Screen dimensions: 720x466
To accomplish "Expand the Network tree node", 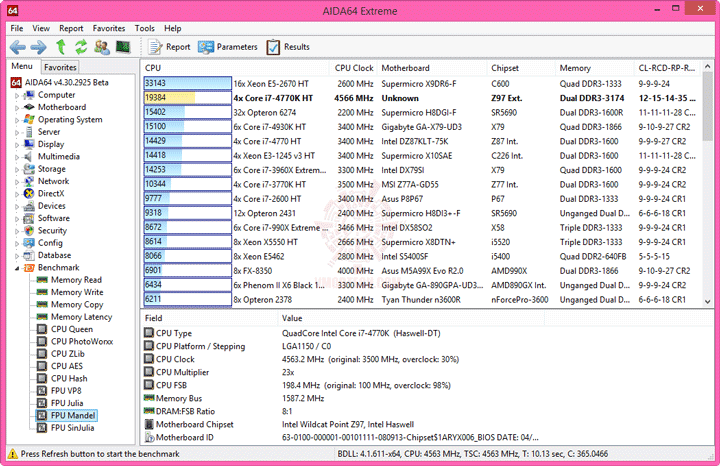I will coord(17,182).
